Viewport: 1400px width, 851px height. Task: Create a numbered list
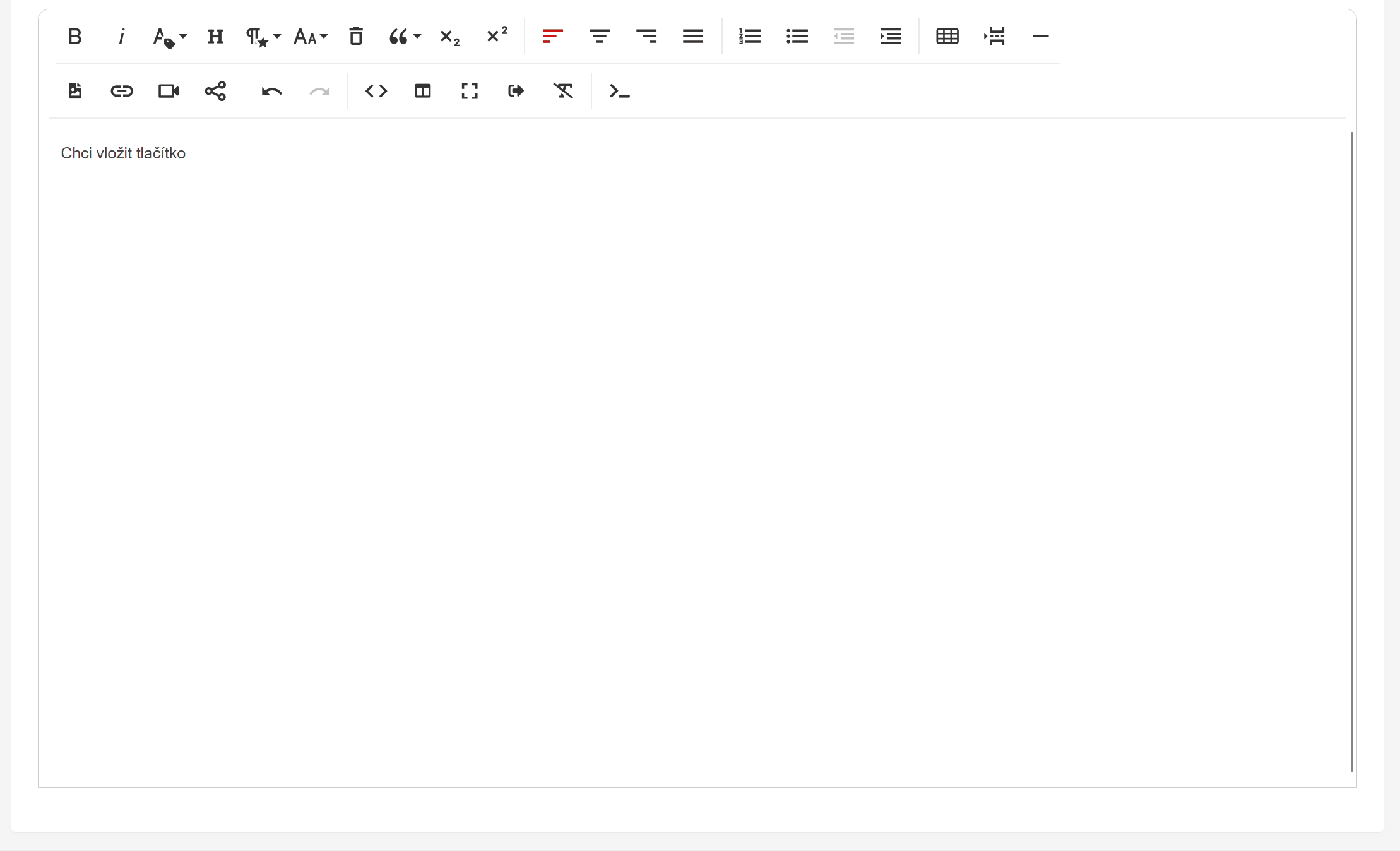tap(749, 37)
